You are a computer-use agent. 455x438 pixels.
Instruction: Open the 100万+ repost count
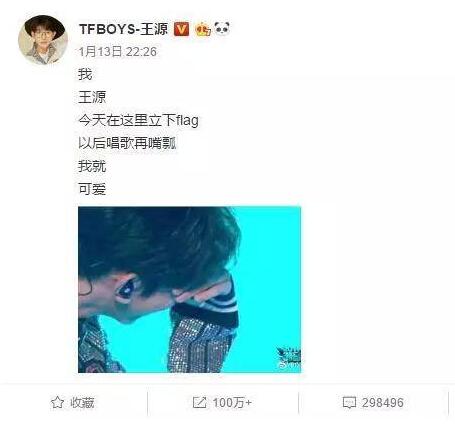point(232,403)
